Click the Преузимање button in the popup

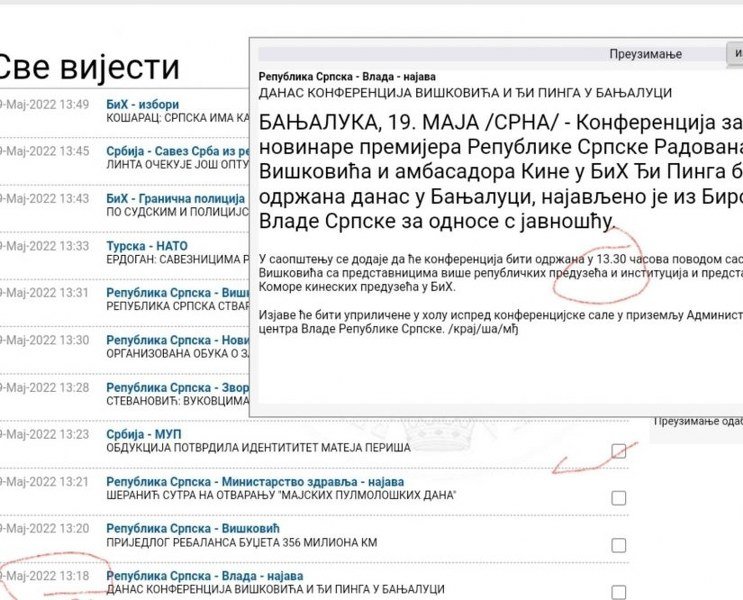click(x=645, y=53)
